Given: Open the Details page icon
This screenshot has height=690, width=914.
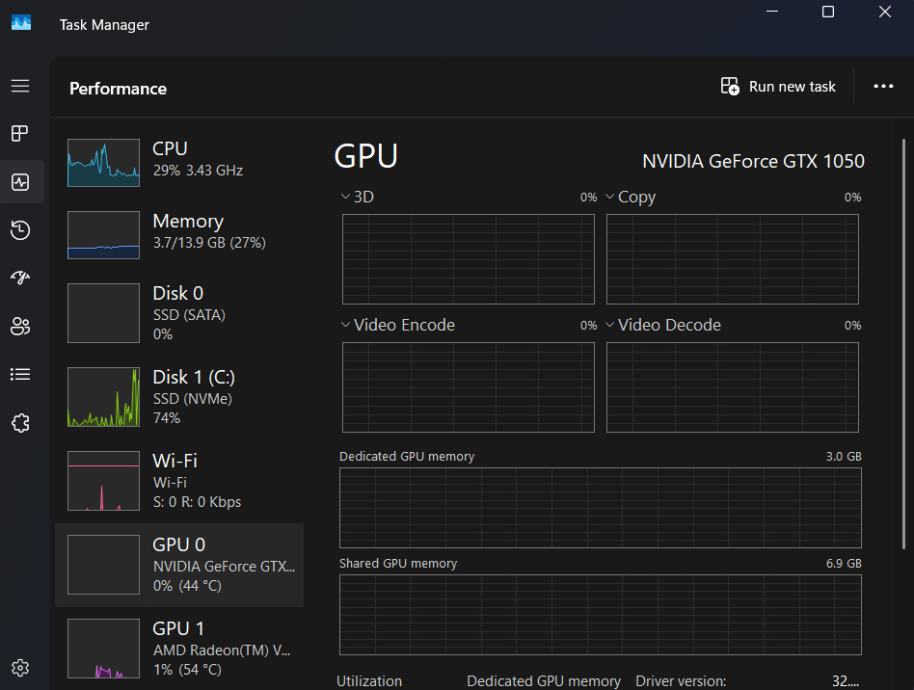Looking at the screenshot, I should (x=20, y=374).
